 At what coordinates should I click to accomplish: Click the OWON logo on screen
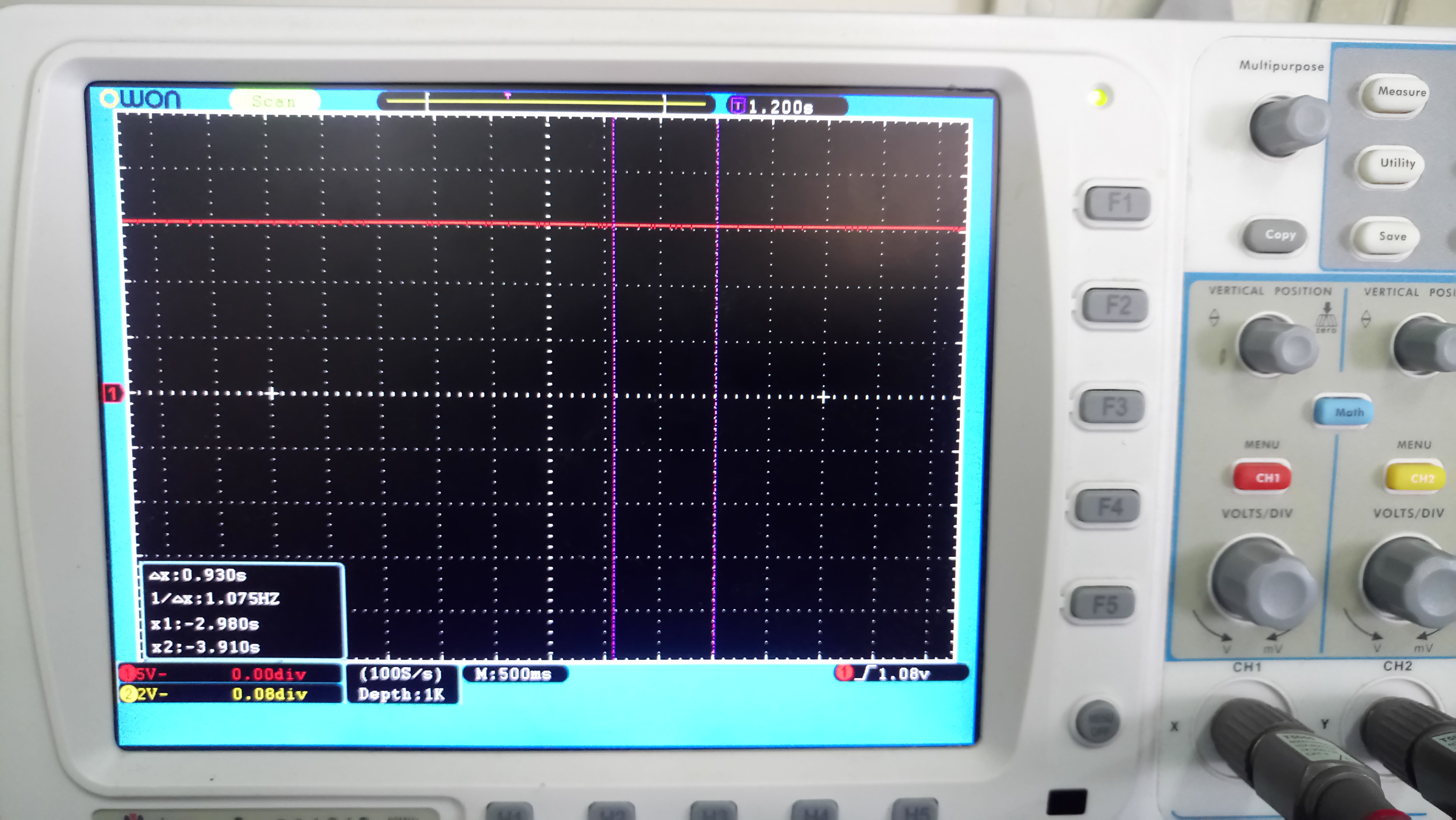(x=141, y=99)
